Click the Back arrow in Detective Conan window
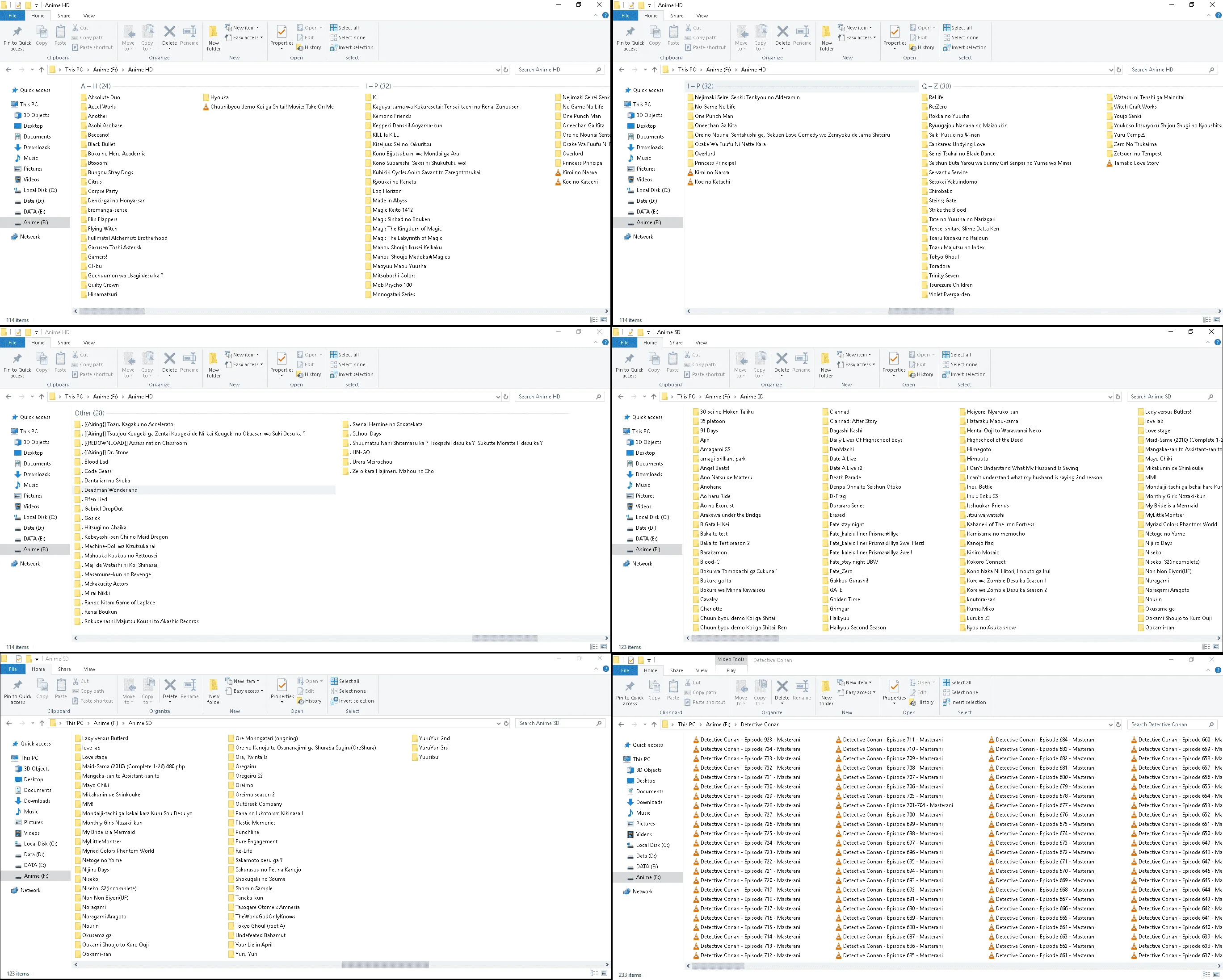The width and height of the screenshot is (1223, 980). 621,724
